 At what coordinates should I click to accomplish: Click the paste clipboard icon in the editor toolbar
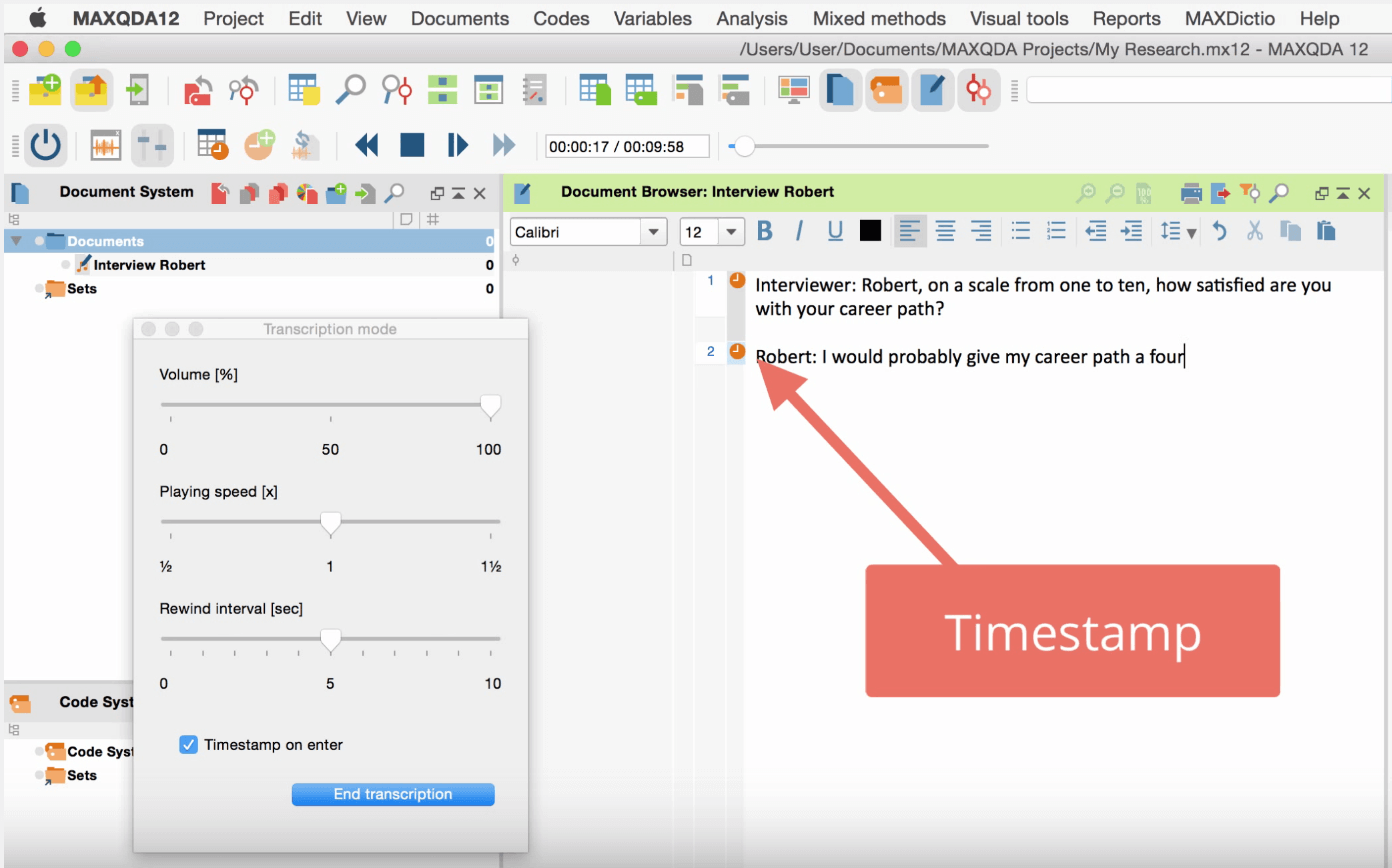[x=1326, y=232]
